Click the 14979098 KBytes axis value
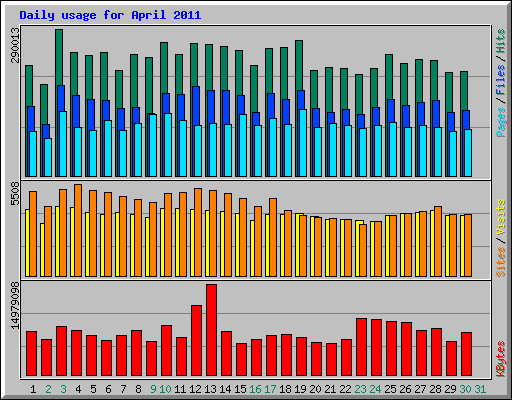512x400 pixels. tap(15, 306)
